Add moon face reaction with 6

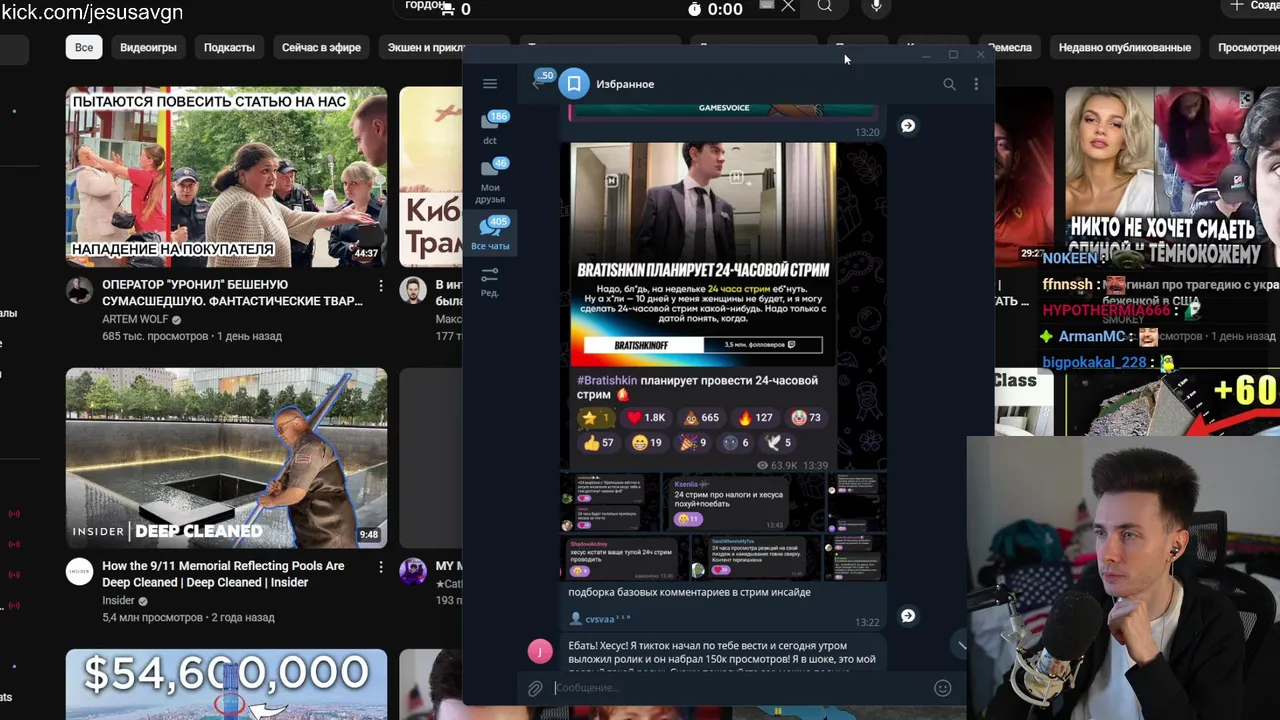pyautogui.click(x=736, y=443)
